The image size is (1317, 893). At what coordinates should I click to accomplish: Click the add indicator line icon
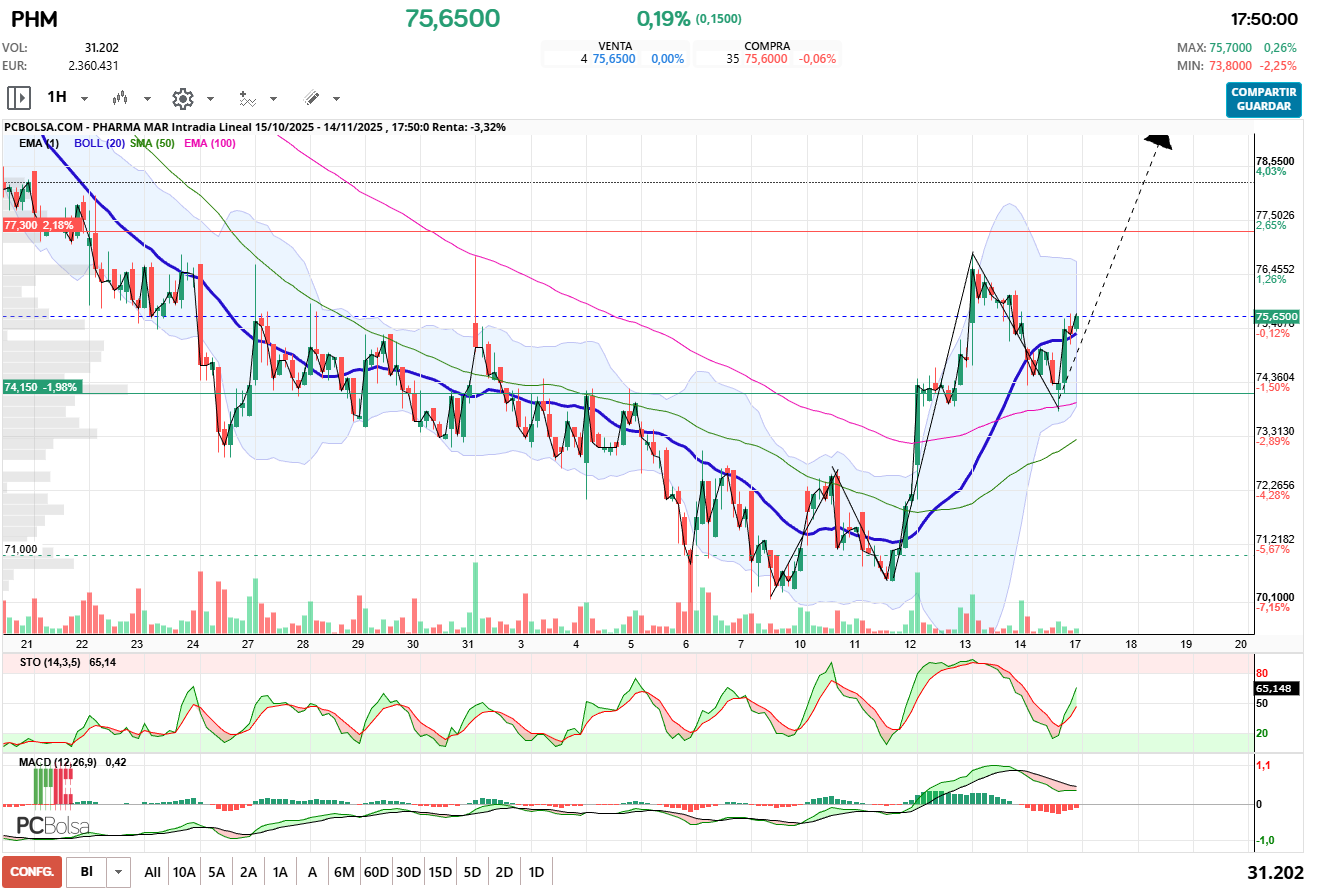click(247, 98)
